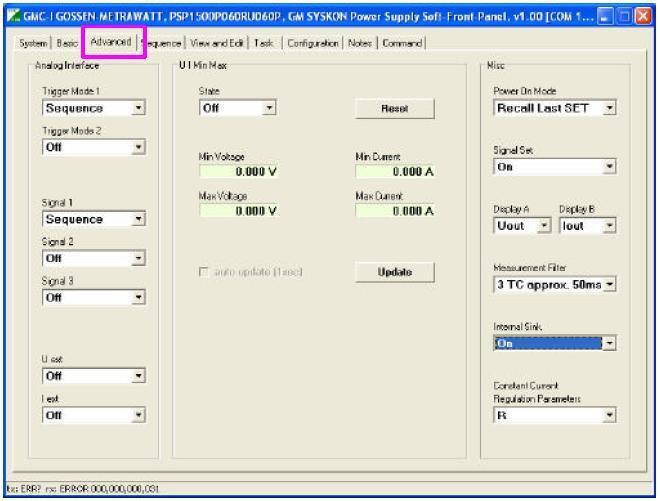The width and height of the screenshot is (660, 501).
Task: Expand the Internal Sink dropdown
Action: click(610, 344)
